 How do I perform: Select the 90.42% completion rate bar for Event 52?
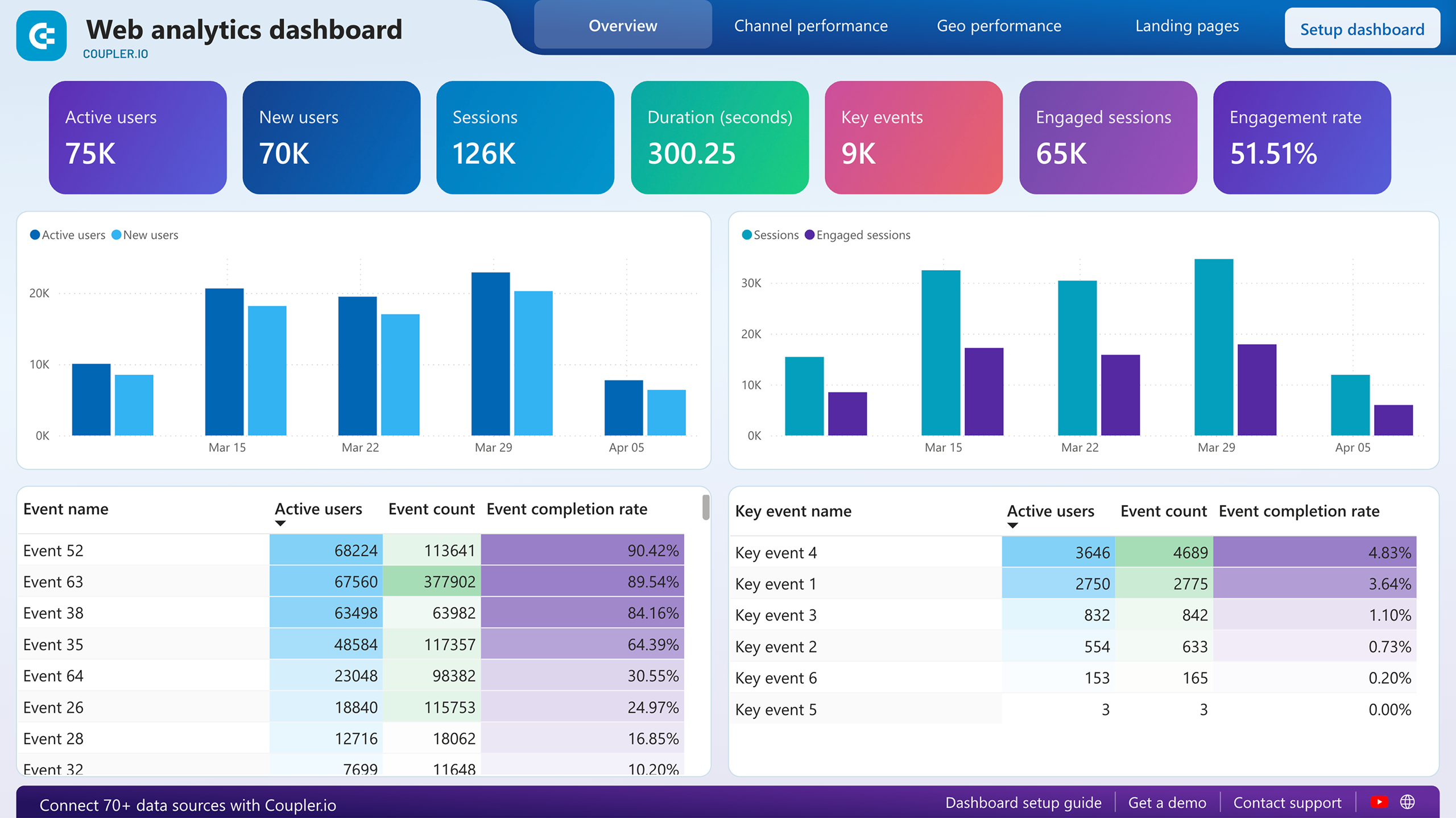tap(580, 551)
